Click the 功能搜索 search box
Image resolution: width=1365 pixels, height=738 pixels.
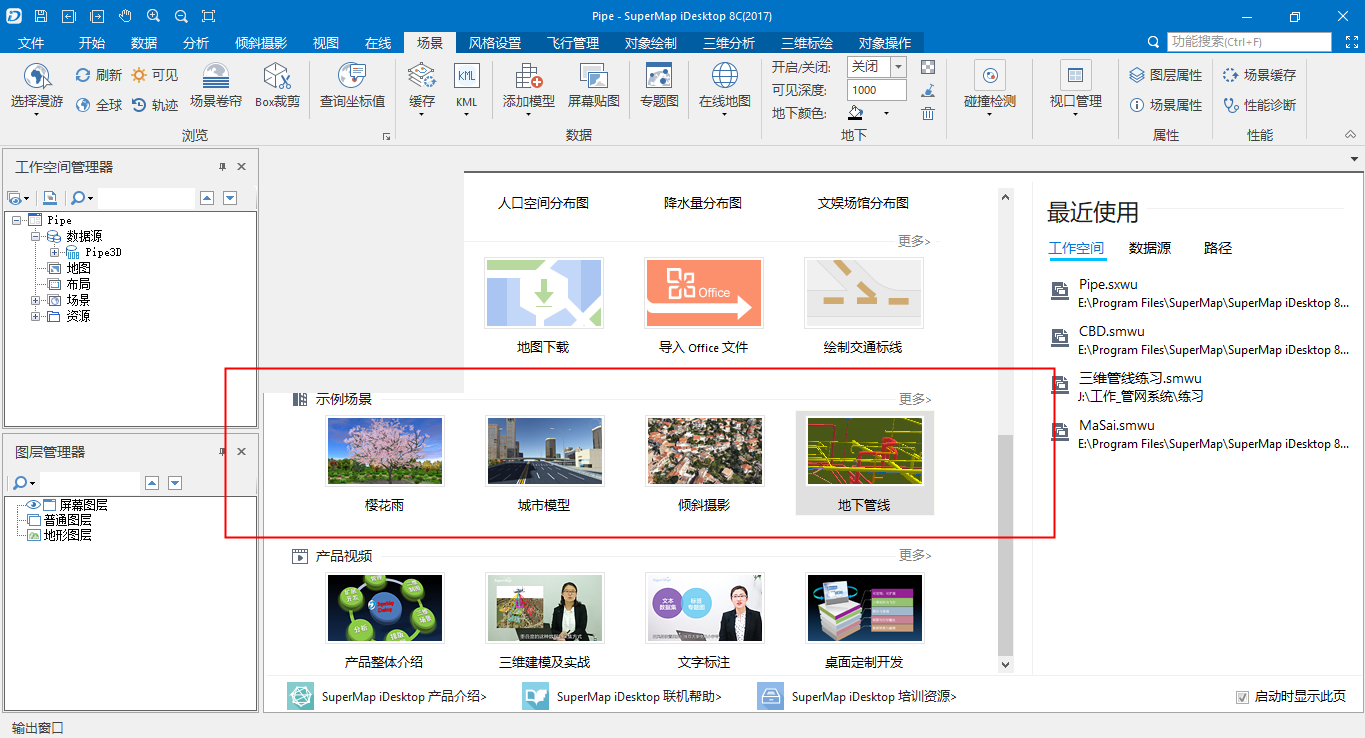(1249, 42)
